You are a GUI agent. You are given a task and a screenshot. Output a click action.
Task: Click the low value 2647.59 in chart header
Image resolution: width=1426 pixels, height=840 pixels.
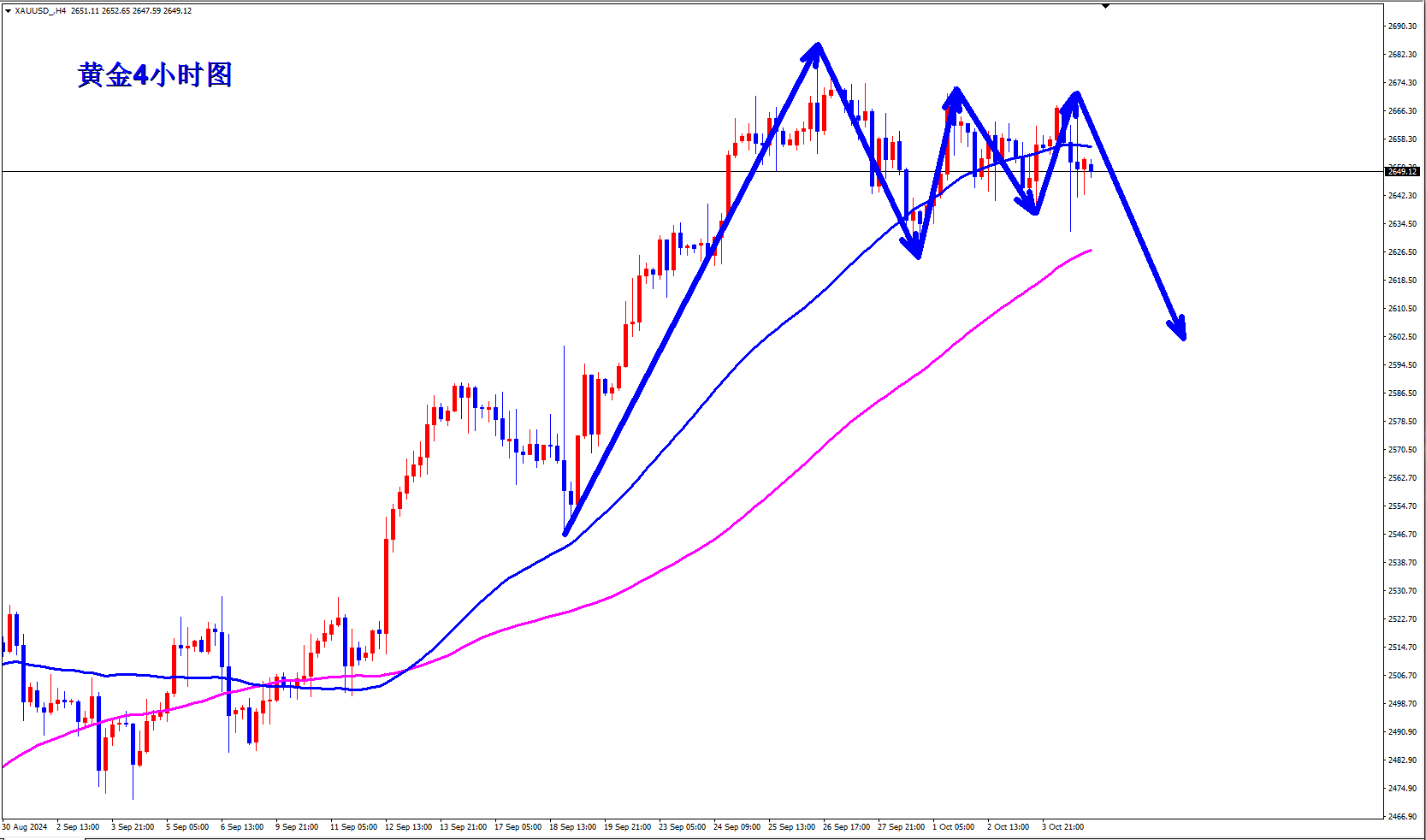(x=147, y=11)
